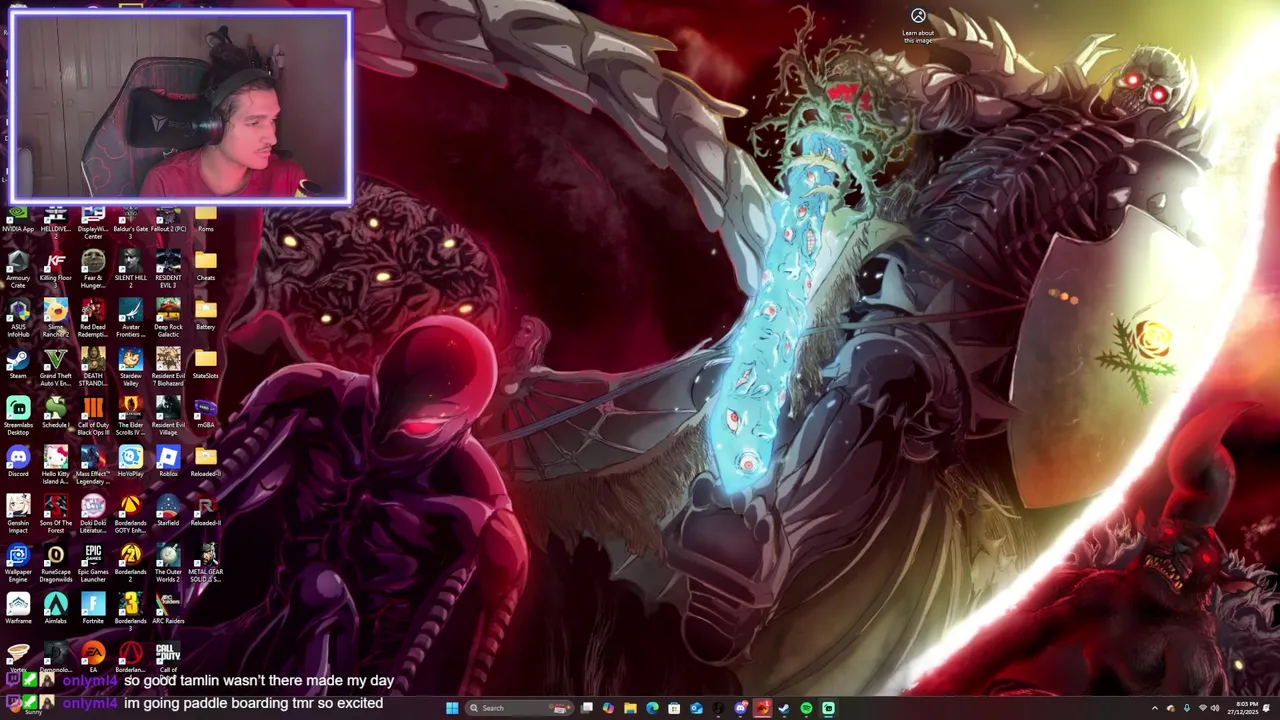Open Microsoft Store in the taskbar

pyautogui.click(x=674, y=708)
